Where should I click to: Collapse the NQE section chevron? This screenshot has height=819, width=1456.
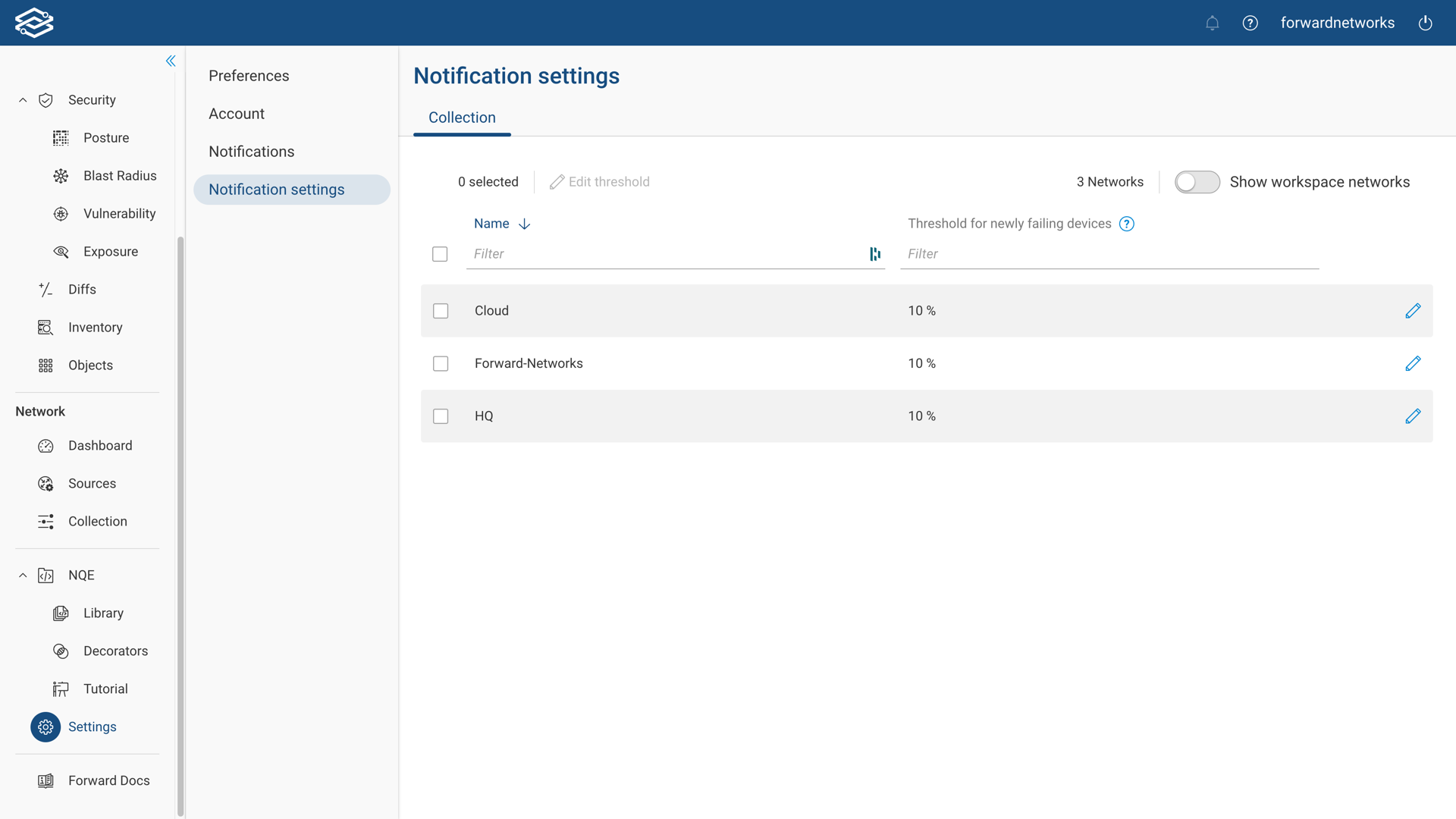pyautogui.click(x=23, y=576)
